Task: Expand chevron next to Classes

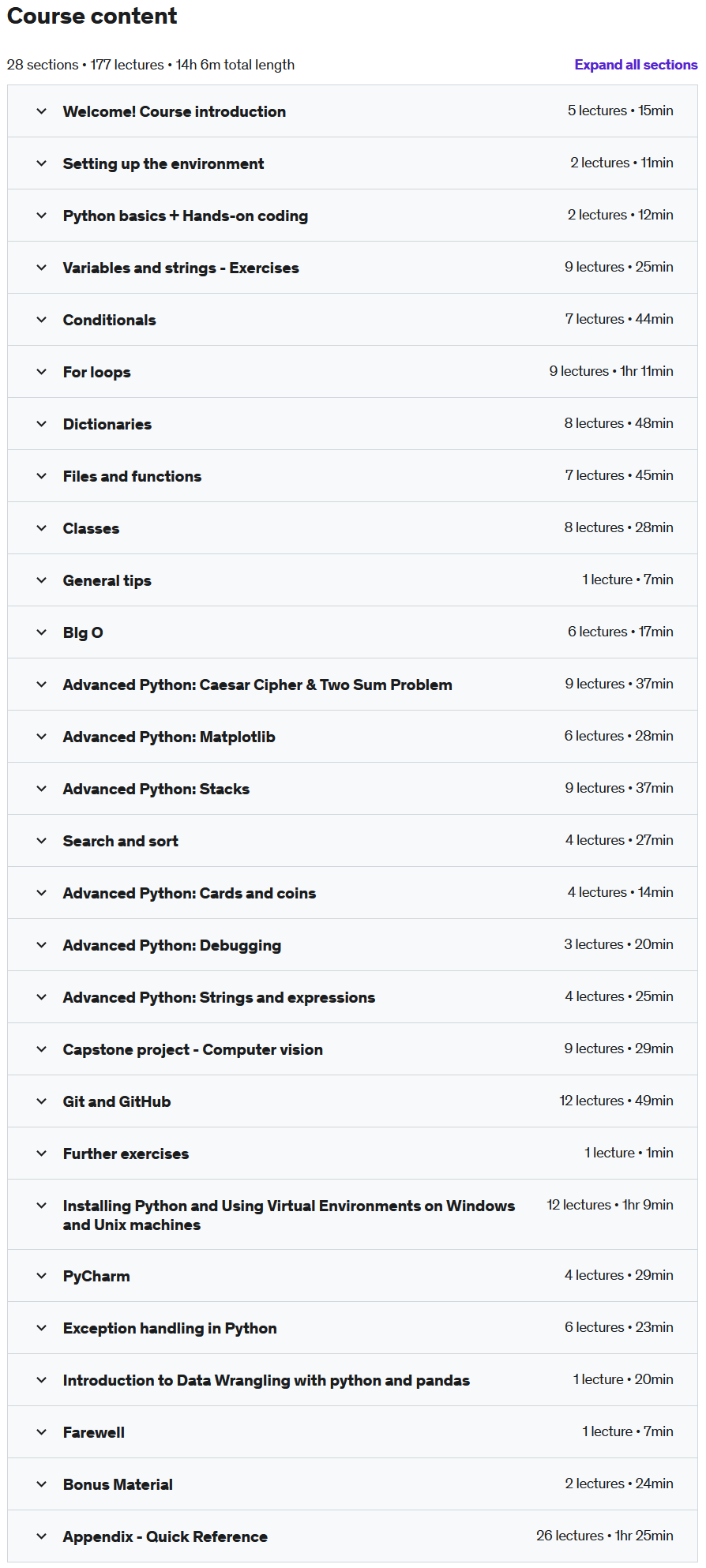Action: pyautogui.click(x=42, y=528)
